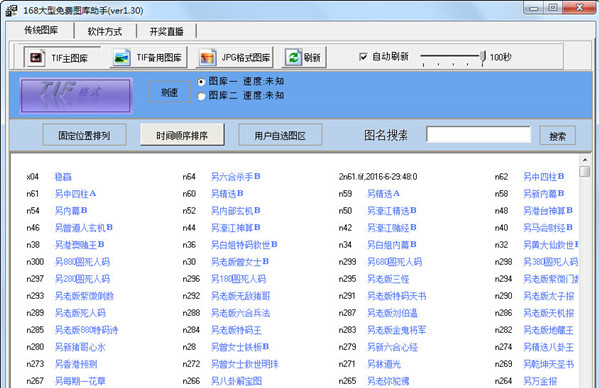Click the 固定位置排列 button
The image size is (599, 388).
coord(84,135)
